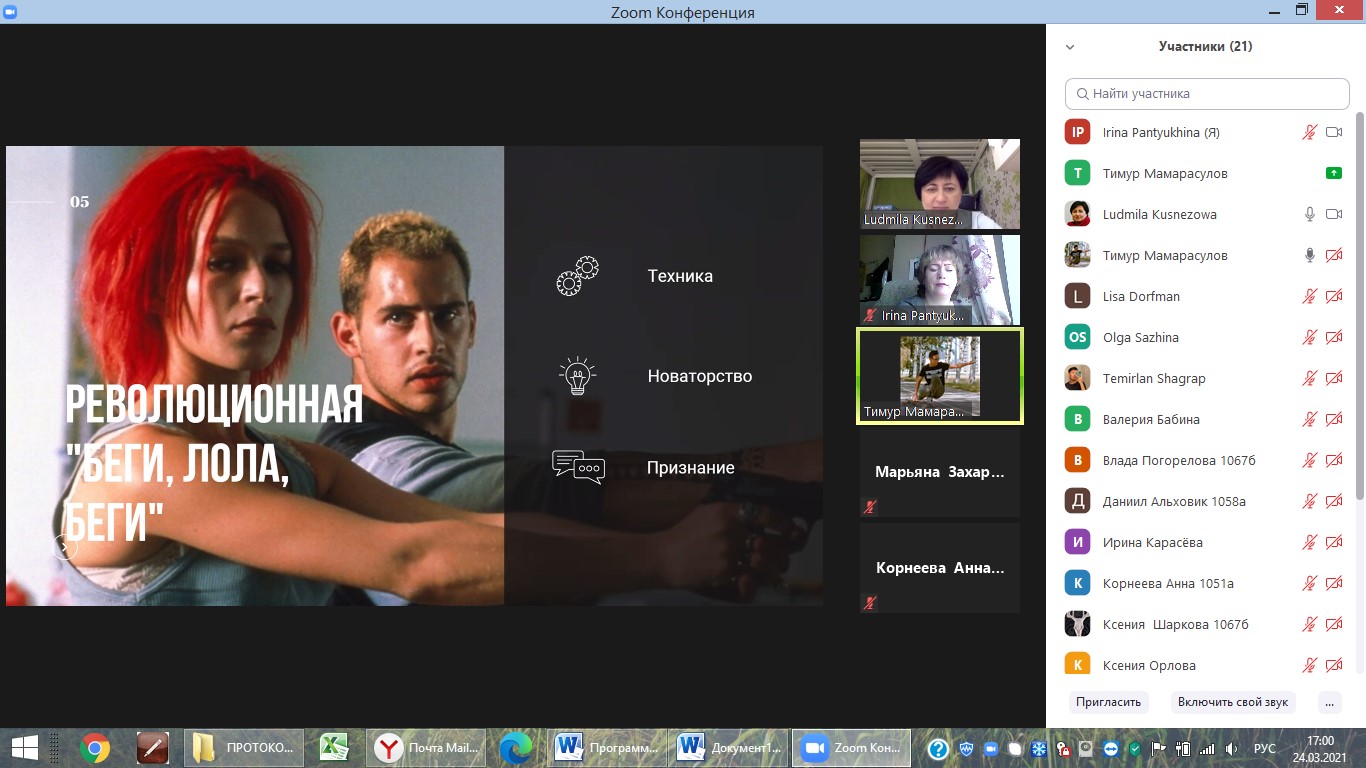
Task: Open Yandex browser Почта Mail on the taskbar
Action: pos(427,747)
